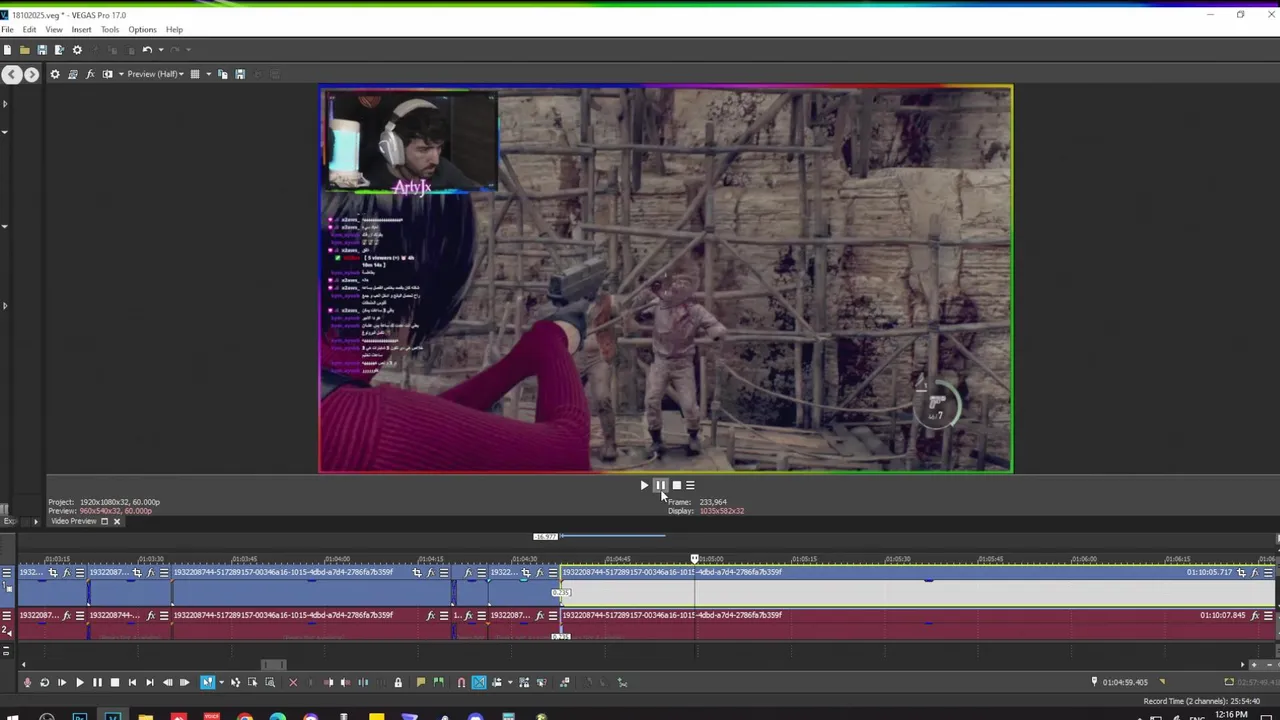This screenshot has width=1280, height=720.
Task: Open the Preview (Half) quality dropdown
Action: point(155,74)
